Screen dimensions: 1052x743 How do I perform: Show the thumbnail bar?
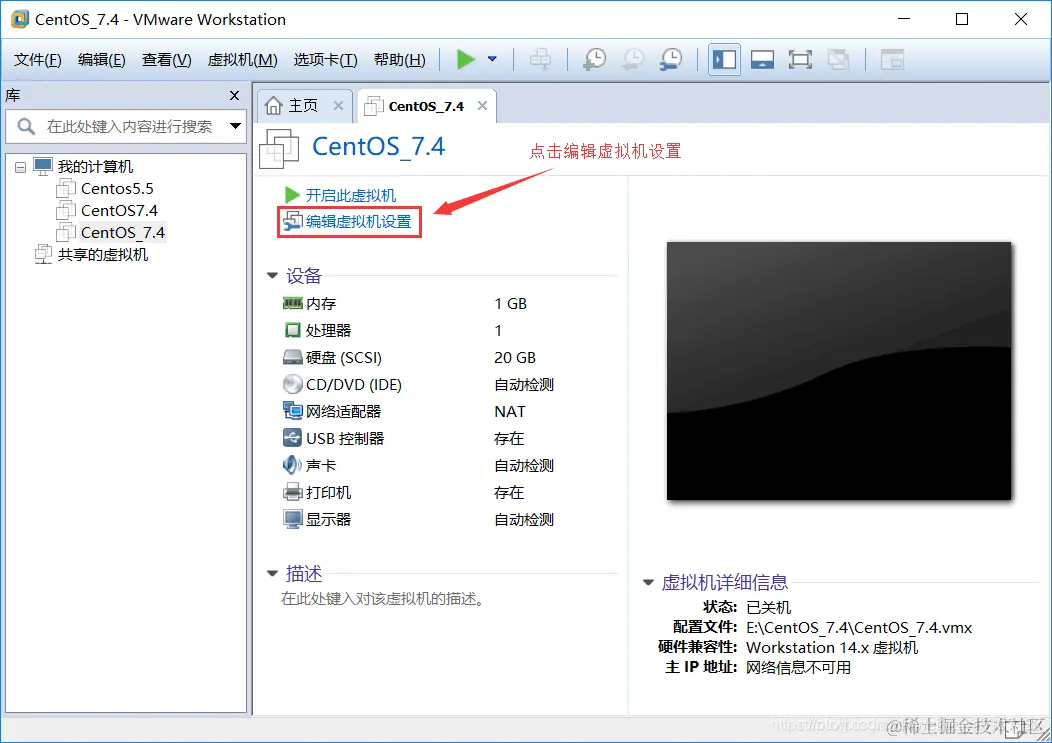point(762,59)
